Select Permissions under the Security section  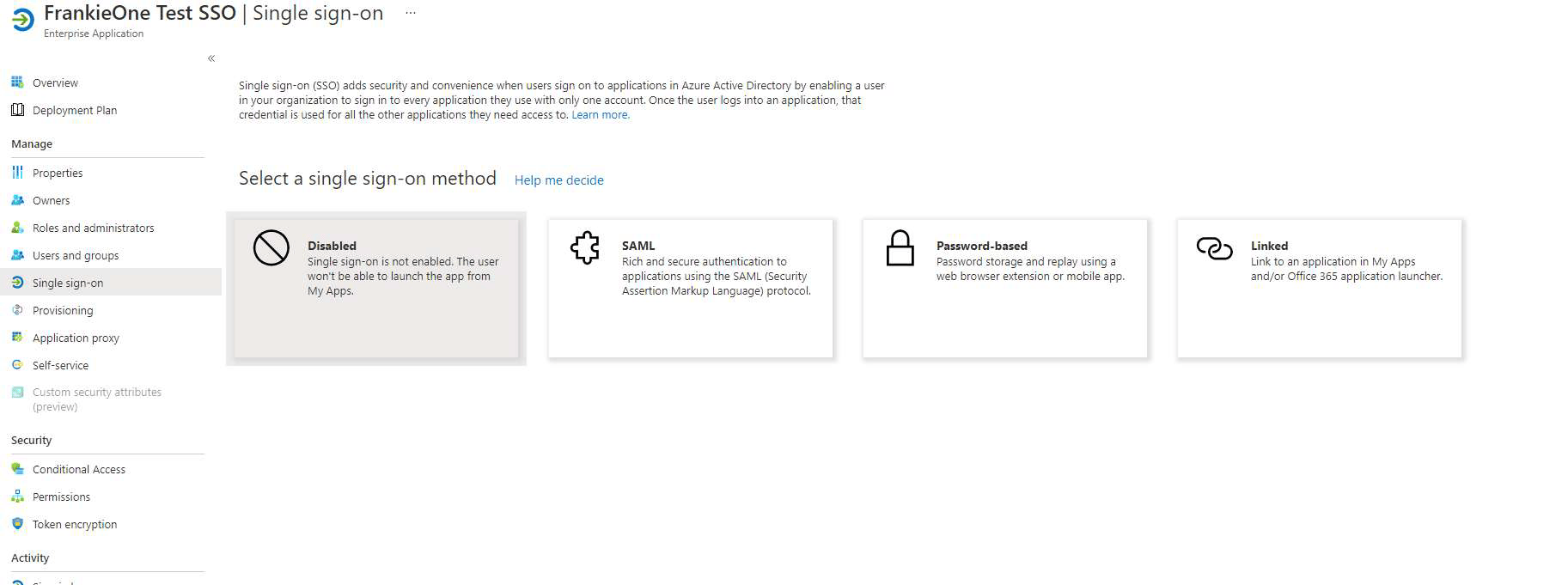tap(61, 497)
